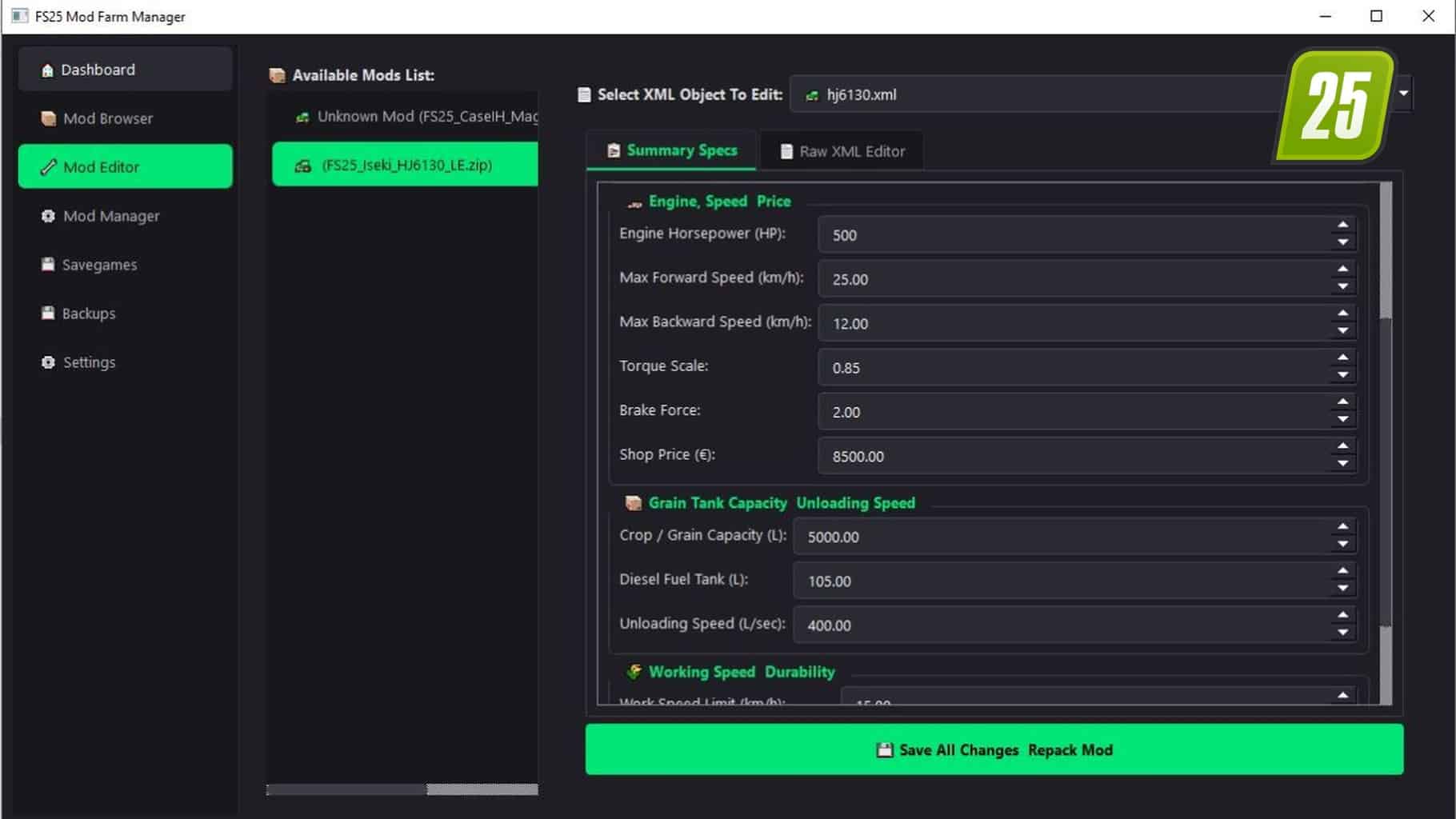This screenshot has width=1456, height=819.
Task: Decrease Unloading Speed with down arrow
Action: [x=1342, y=633]
